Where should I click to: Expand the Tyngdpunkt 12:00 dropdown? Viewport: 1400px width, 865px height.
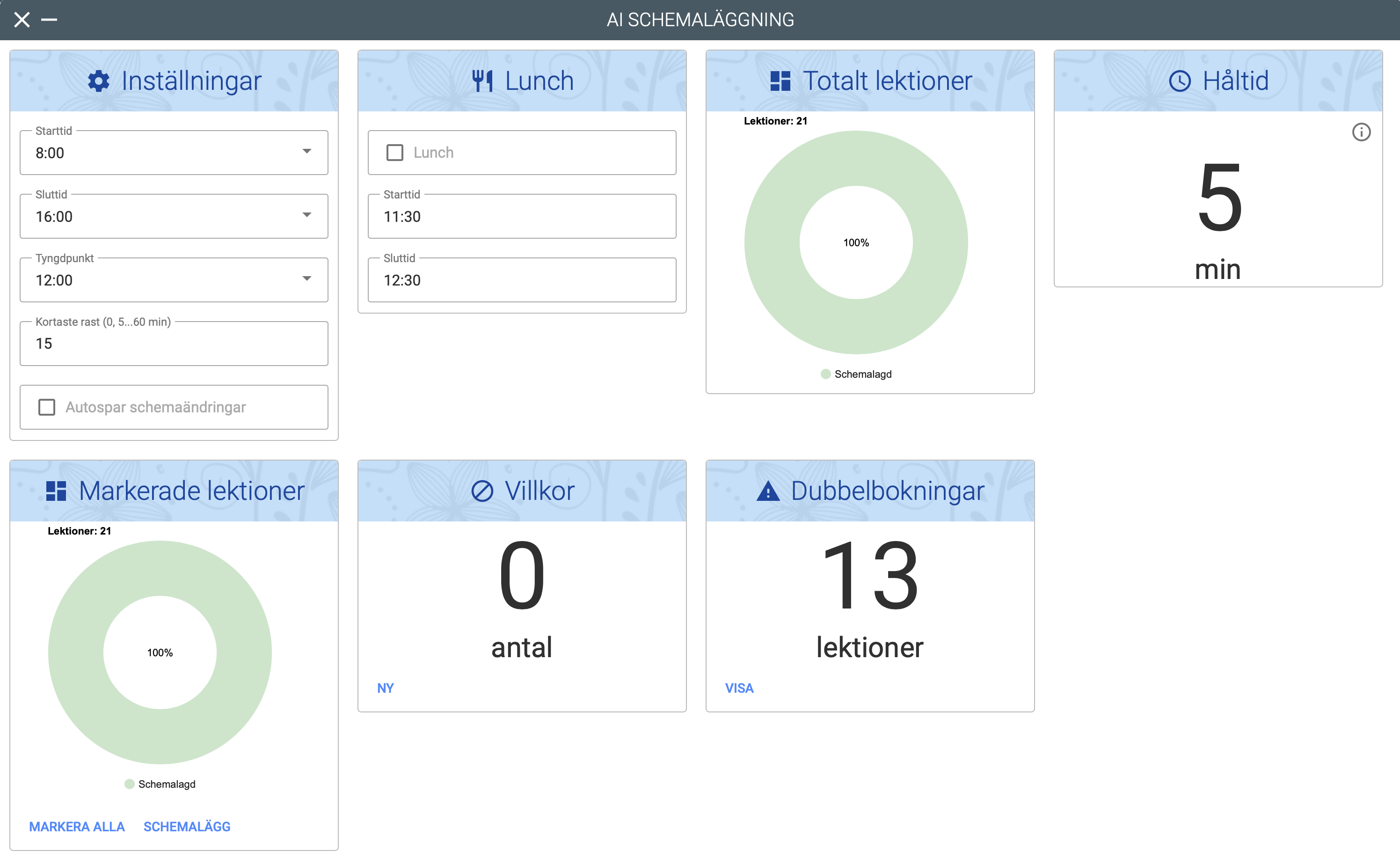(306, 279)
